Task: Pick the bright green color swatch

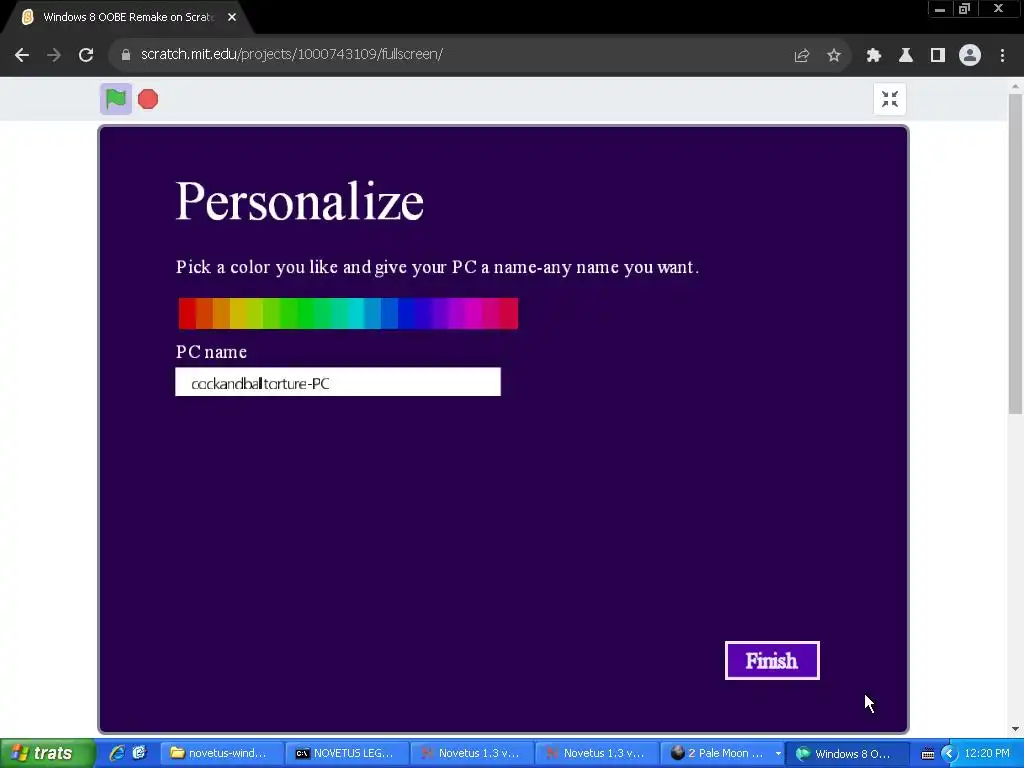Action: coord(306,313)
